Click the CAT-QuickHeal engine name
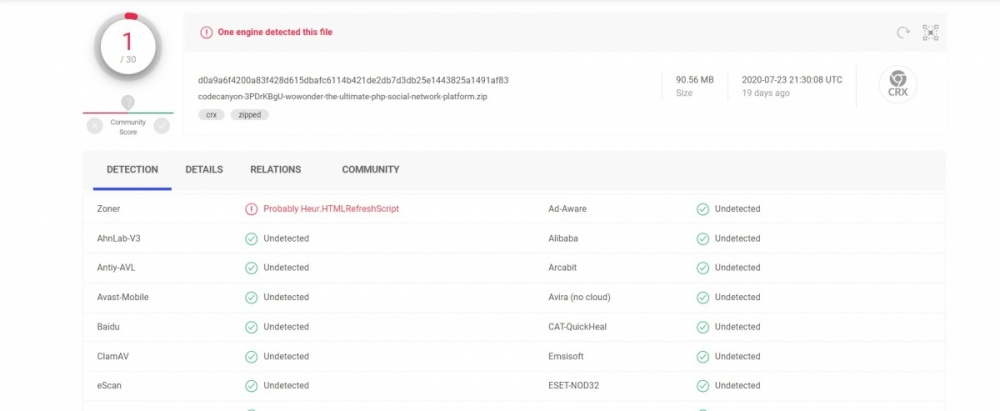The width and height of the screenshot is (1000, 411). [x=578, y=327]
